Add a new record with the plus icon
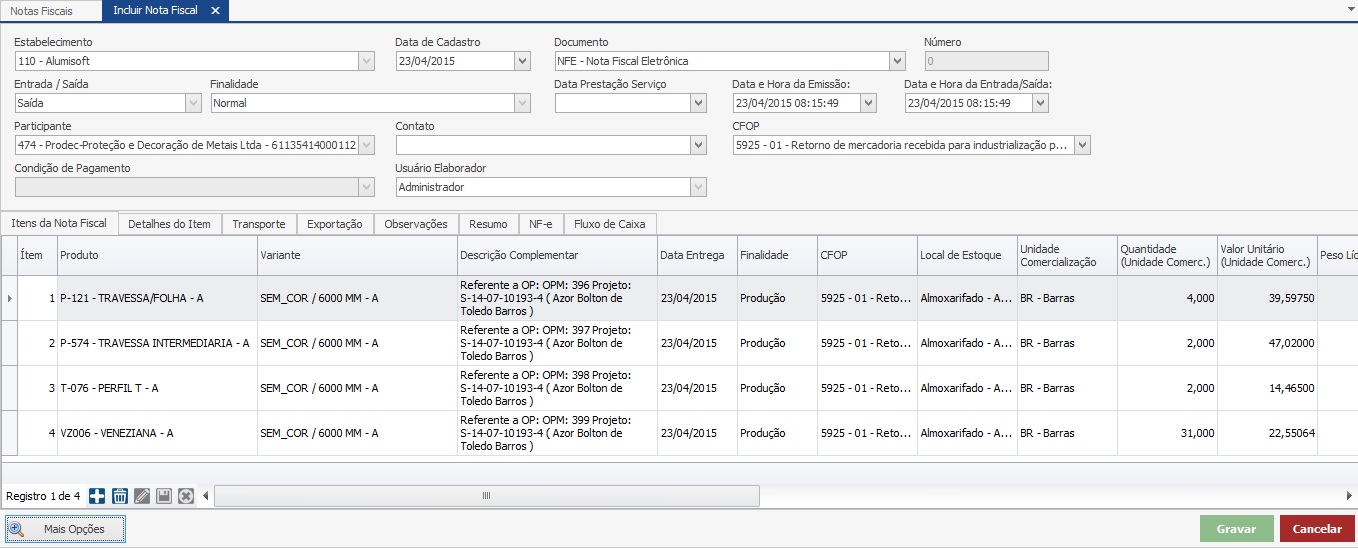 tap(97, 496)
